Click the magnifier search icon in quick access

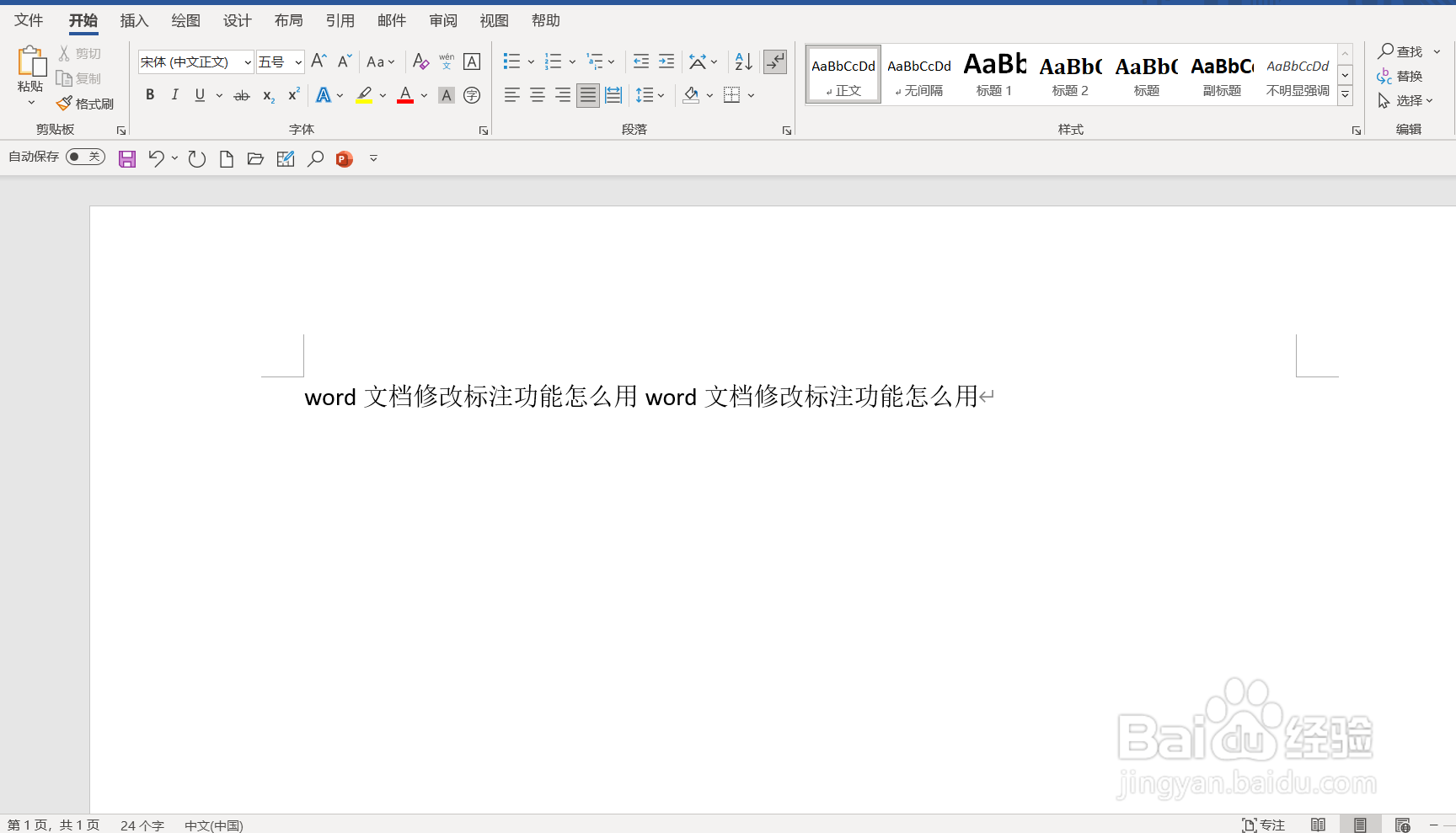[315, 159]
